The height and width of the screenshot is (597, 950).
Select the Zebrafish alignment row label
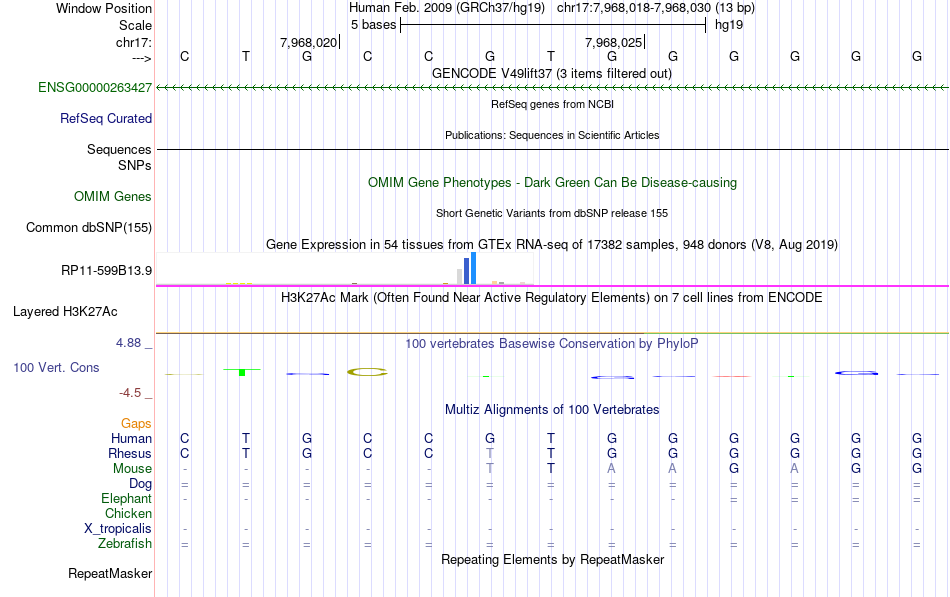point(124,544)
